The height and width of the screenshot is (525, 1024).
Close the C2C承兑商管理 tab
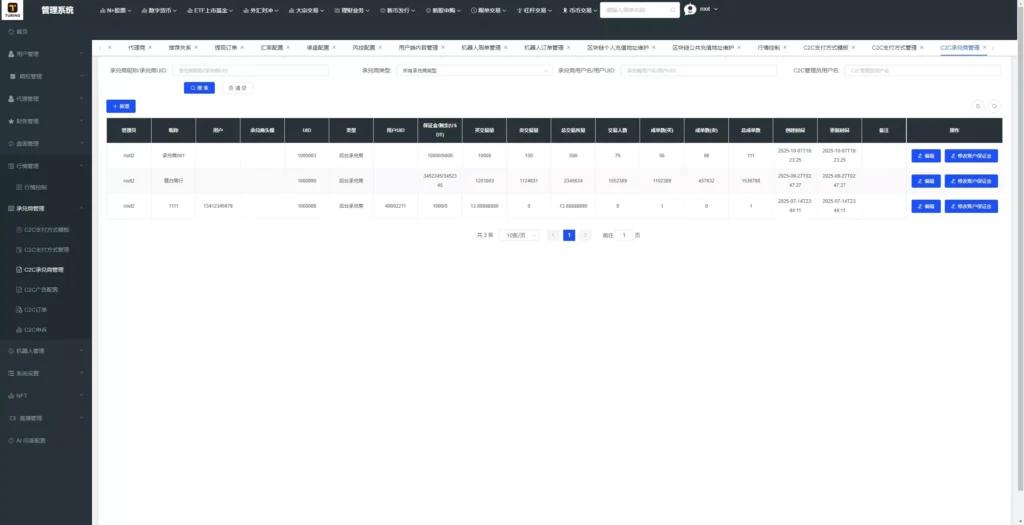tap(985, 48)
